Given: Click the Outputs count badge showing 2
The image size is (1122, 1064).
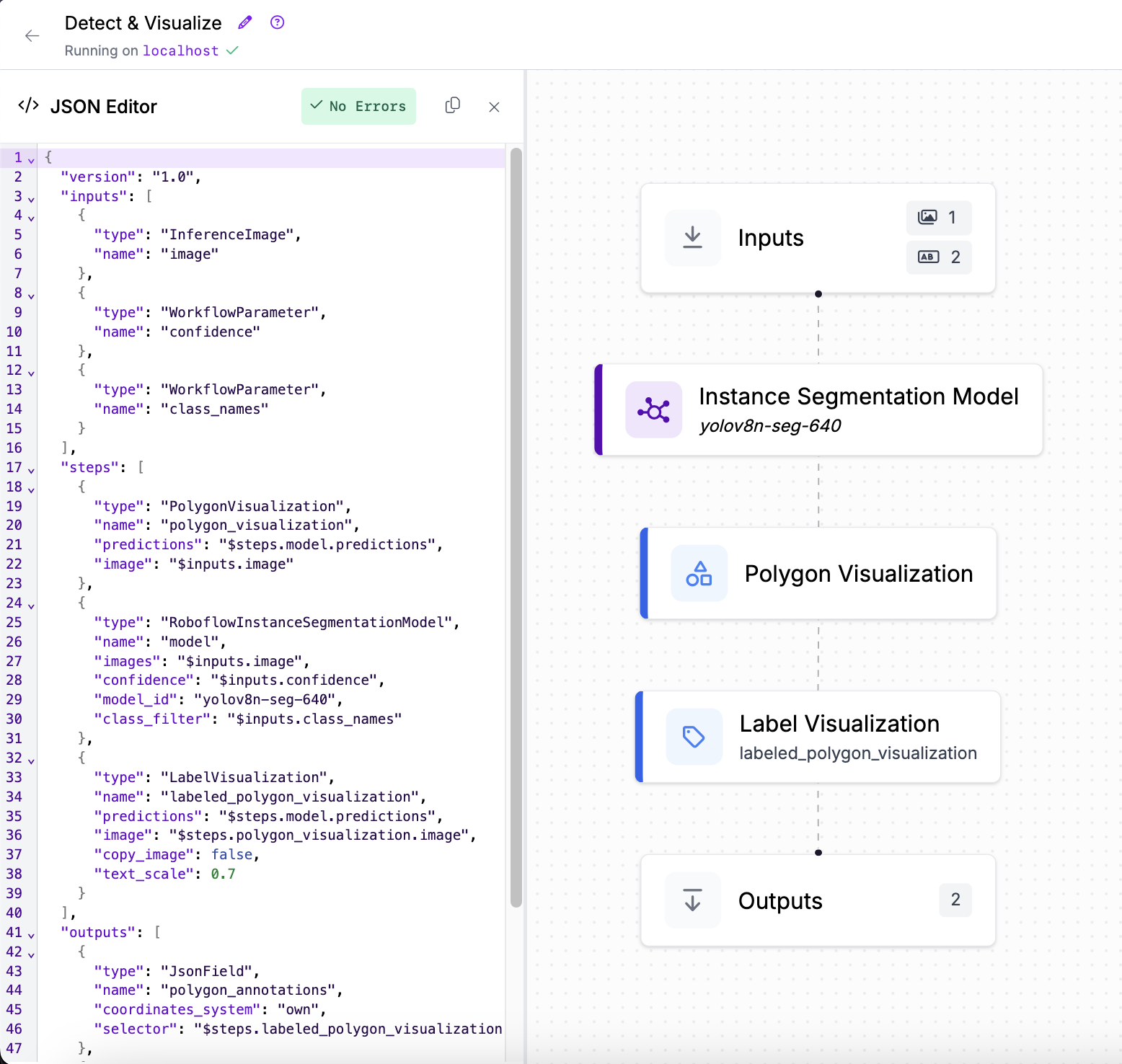Looking at the screenshot, I should point(955,900).
